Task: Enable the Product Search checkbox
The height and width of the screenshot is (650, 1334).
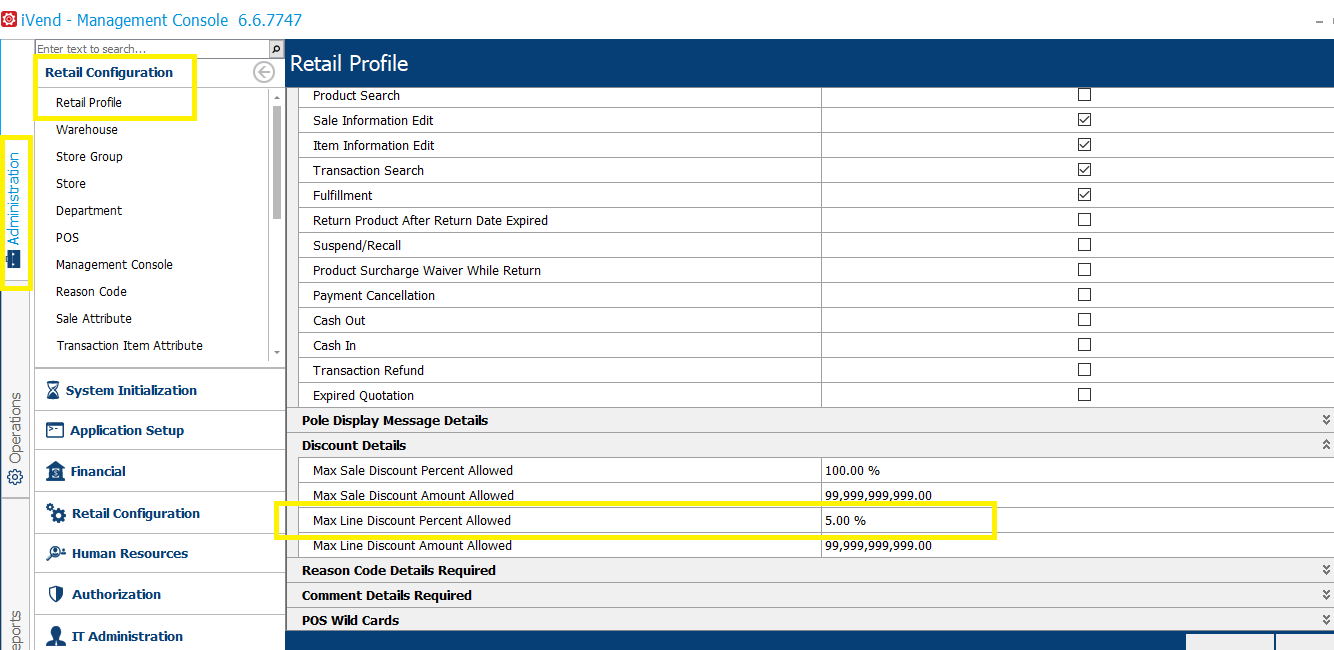Action: pyautogui.click(x=1084, y=95)
